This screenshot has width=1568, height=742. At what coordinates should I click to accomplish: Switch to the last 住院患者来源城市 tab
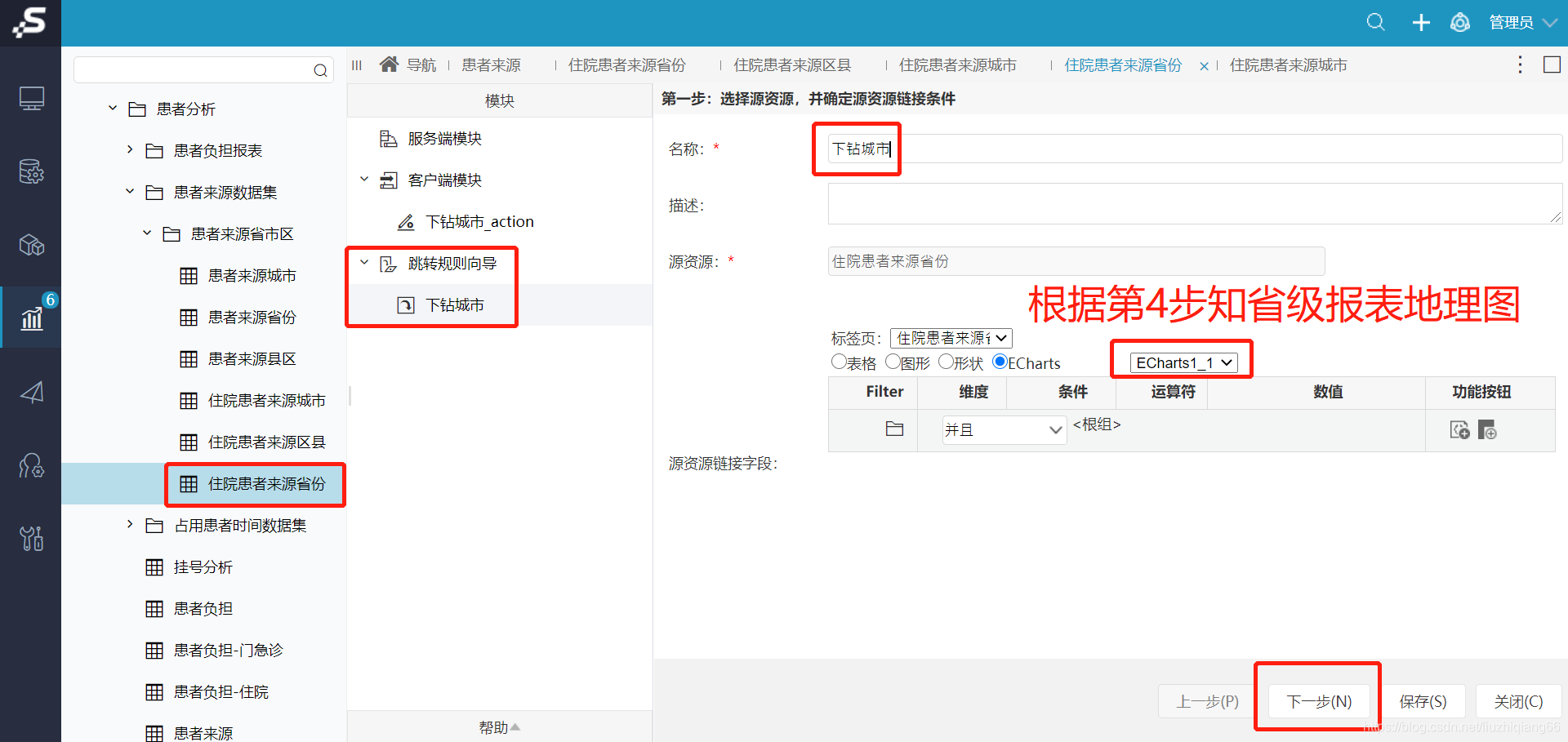pos(1288,65)
